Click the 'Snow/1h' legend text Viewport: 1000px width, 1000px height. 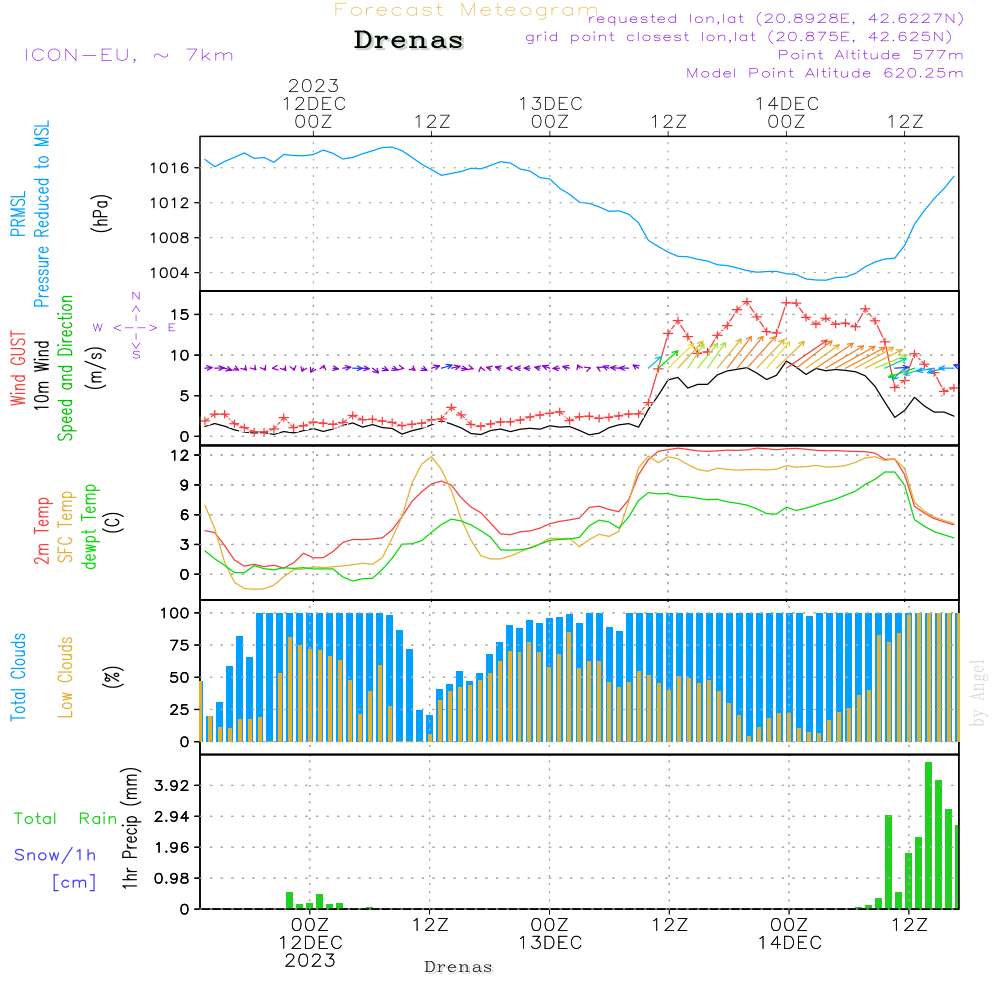click(55, 855)
